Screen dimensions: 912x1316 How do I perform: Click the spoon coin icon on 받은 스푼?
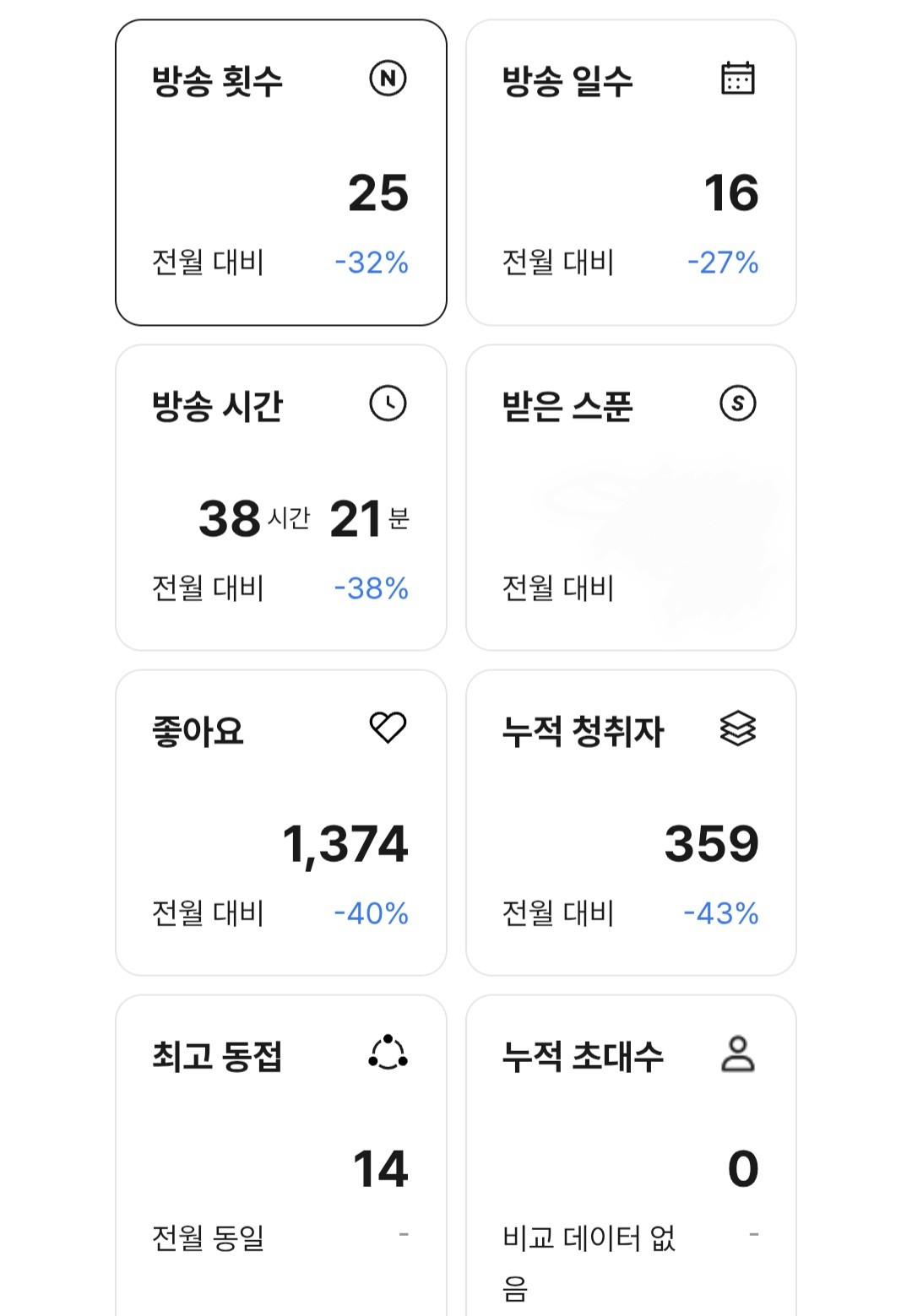click(x=737, y=403)
